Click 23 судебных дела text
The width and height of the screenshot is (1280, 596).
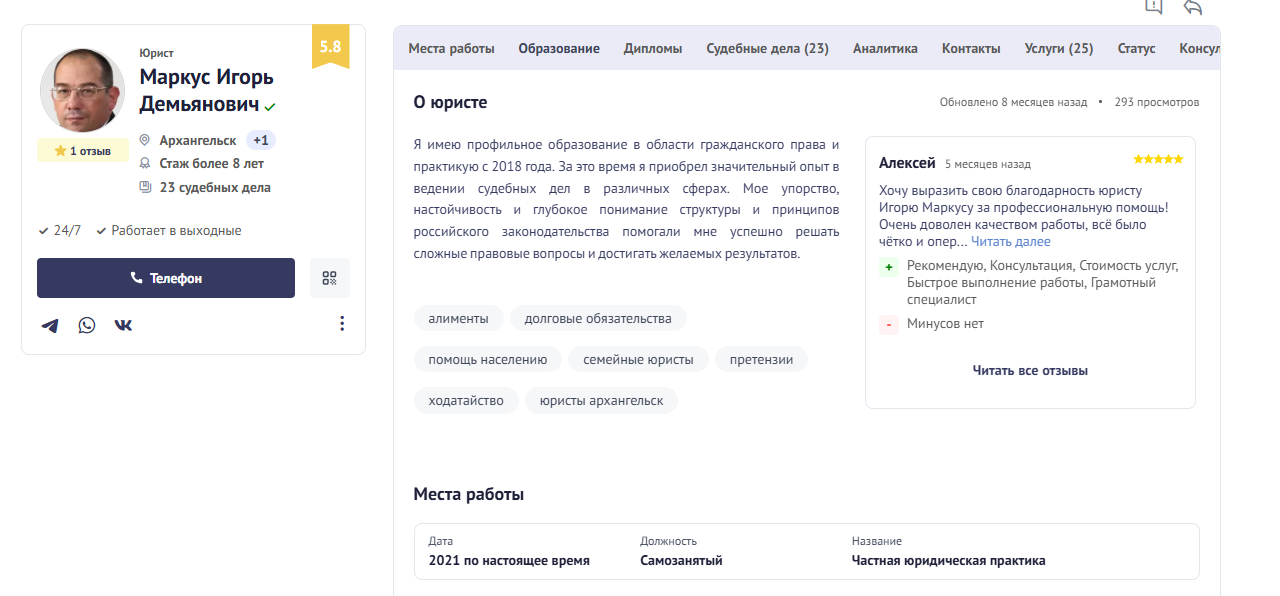coord(215,187)
